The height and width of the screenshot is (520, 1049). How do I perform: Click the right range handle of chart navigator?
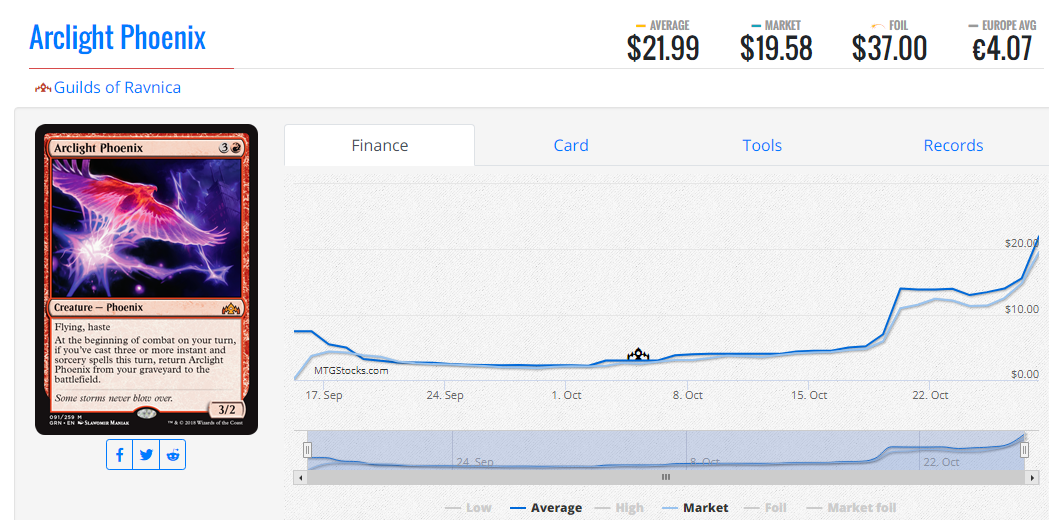click(x=1024, y=450)
